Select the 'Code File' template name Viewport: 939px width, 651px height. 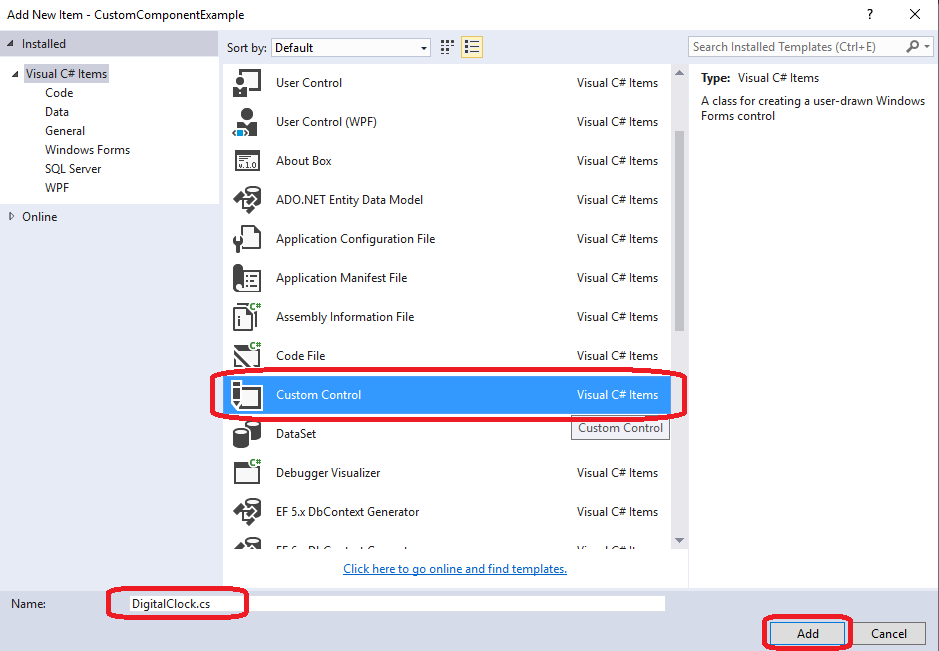[x=301, y=356]
